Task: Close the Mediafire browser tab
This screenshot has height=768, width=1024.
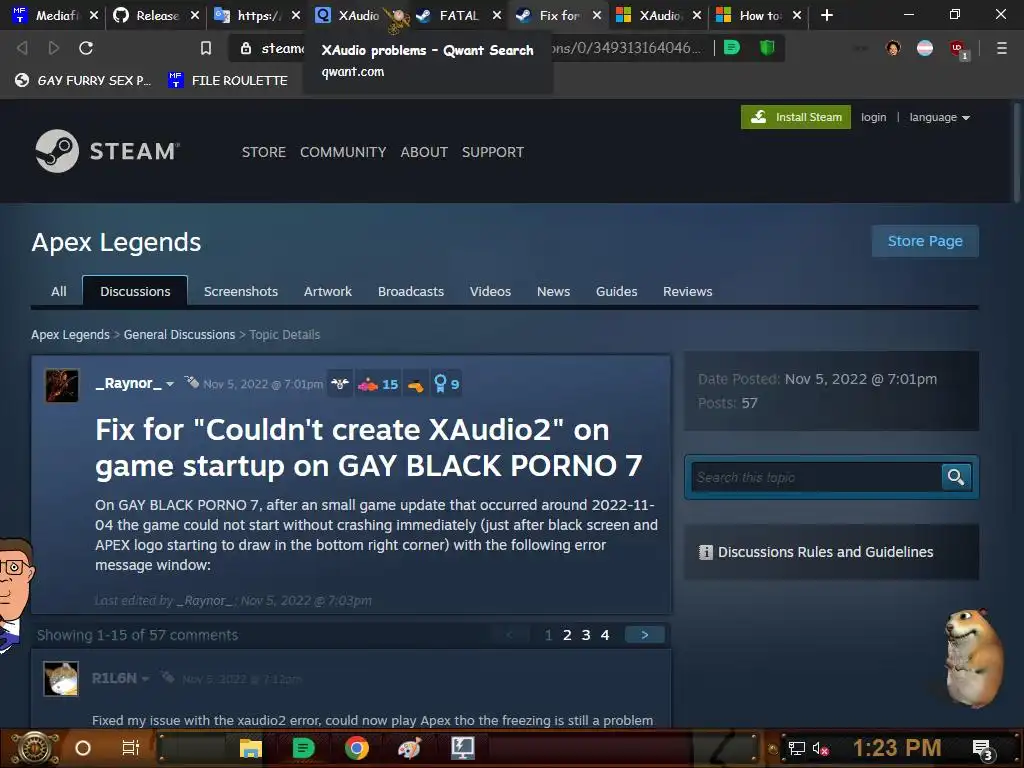Action: [94, 15]
